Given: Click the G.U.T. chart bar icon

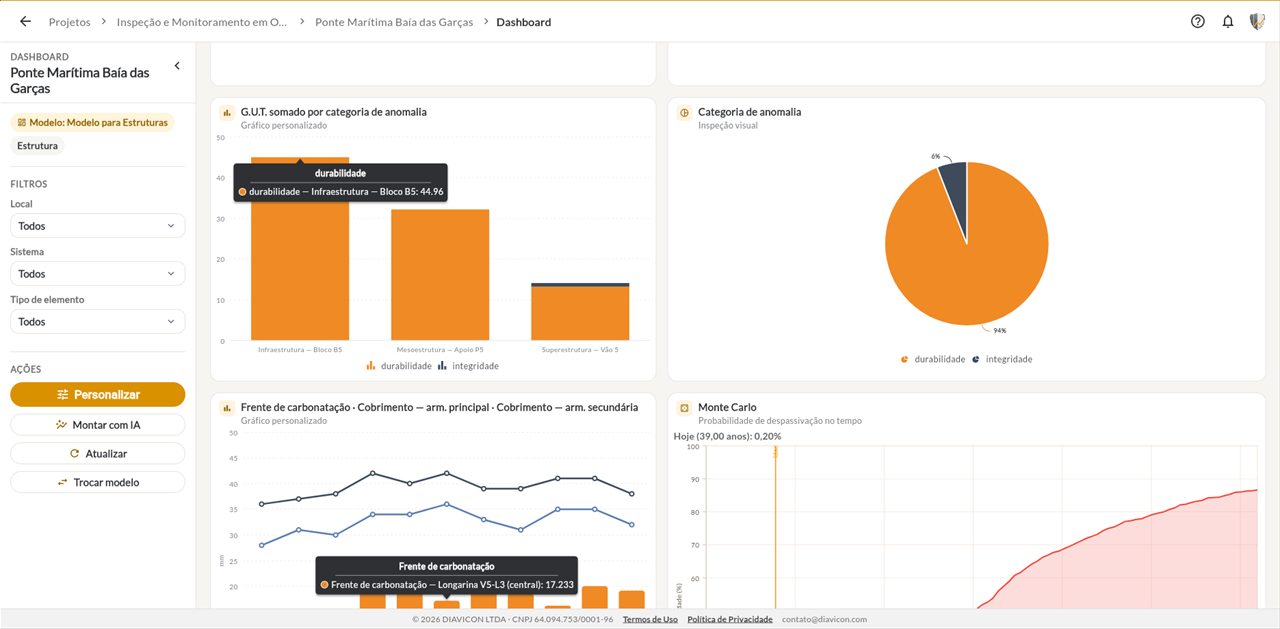Looking at the screenshot, I should [227, 113].
